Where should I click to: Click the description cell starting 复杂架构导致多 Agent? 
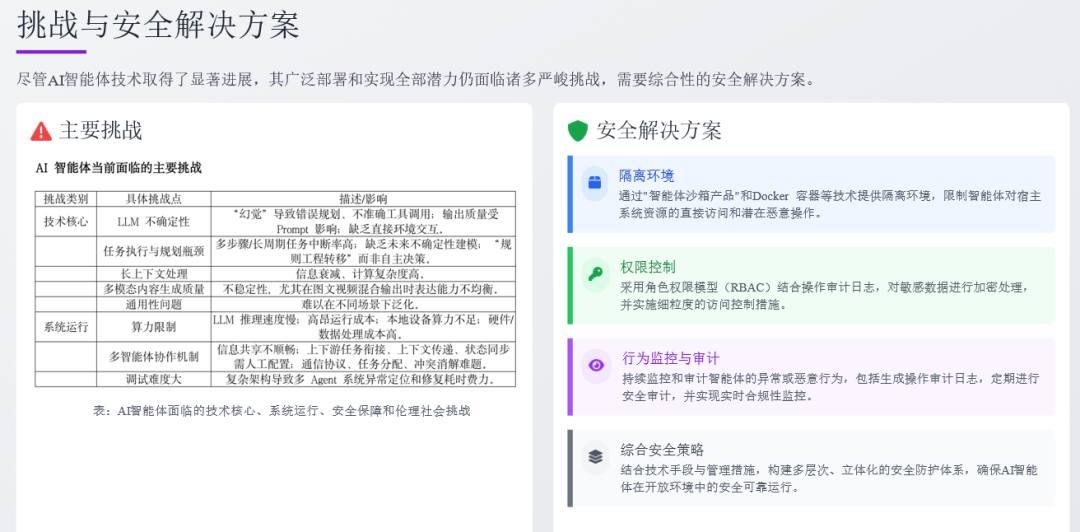tap(363, 379)
